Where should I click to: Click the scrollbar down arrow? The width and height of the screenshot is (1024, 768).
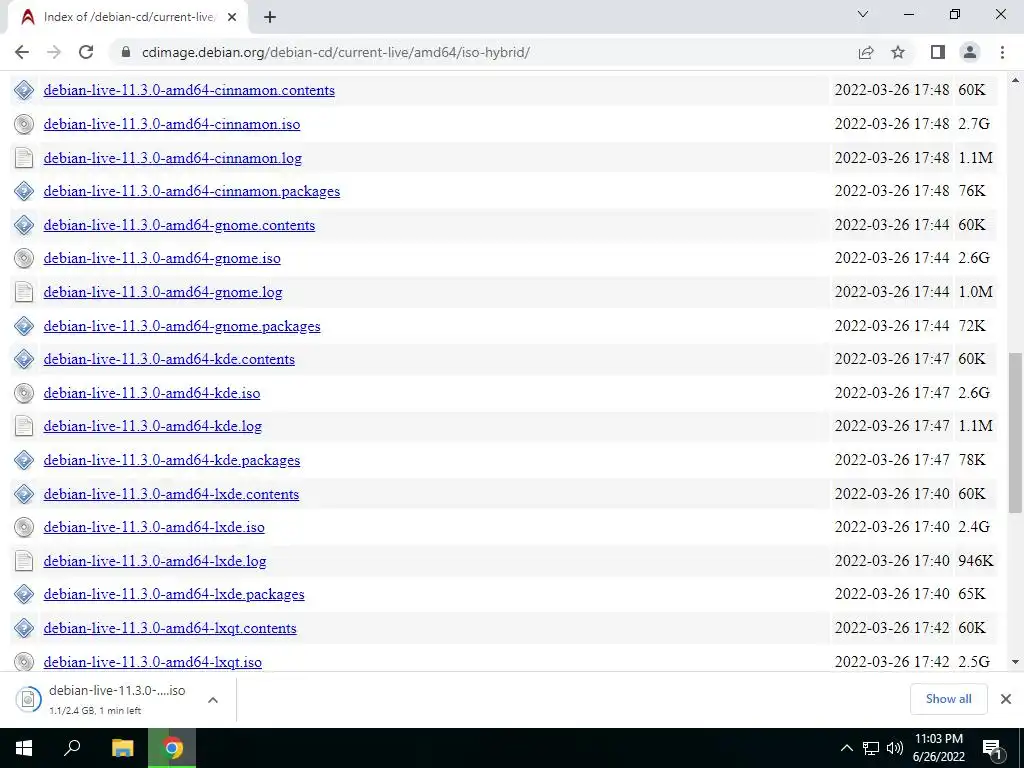coord(1016,662)
